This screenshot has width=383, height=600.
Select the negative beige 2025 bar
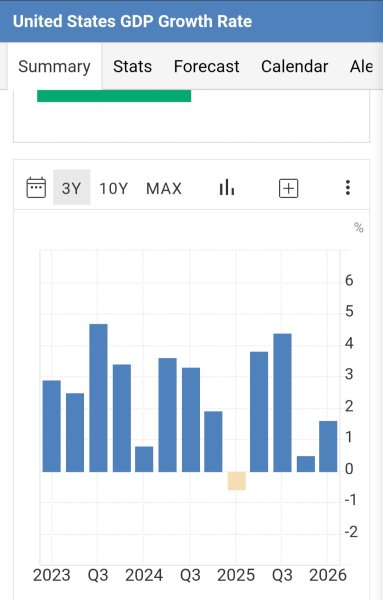237,481
